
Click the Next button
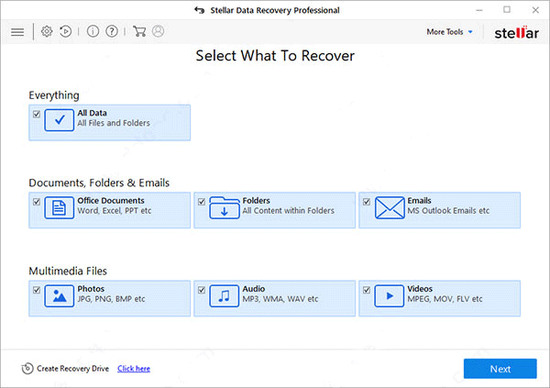tap(500, 369)
